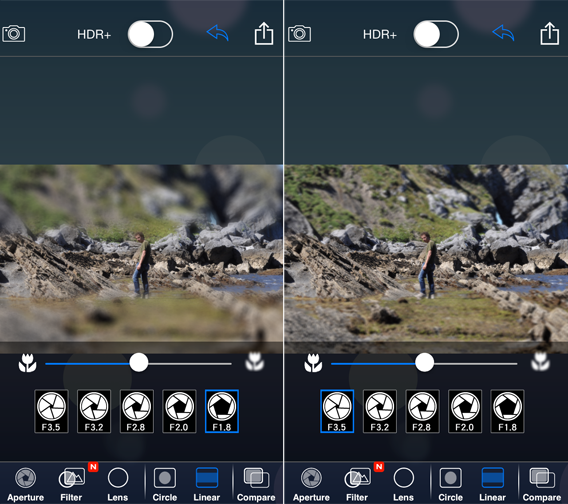Tap far-focus blurred flower in right screen
This screenshot has height=504, width=568.
click(x=540, y=362)
